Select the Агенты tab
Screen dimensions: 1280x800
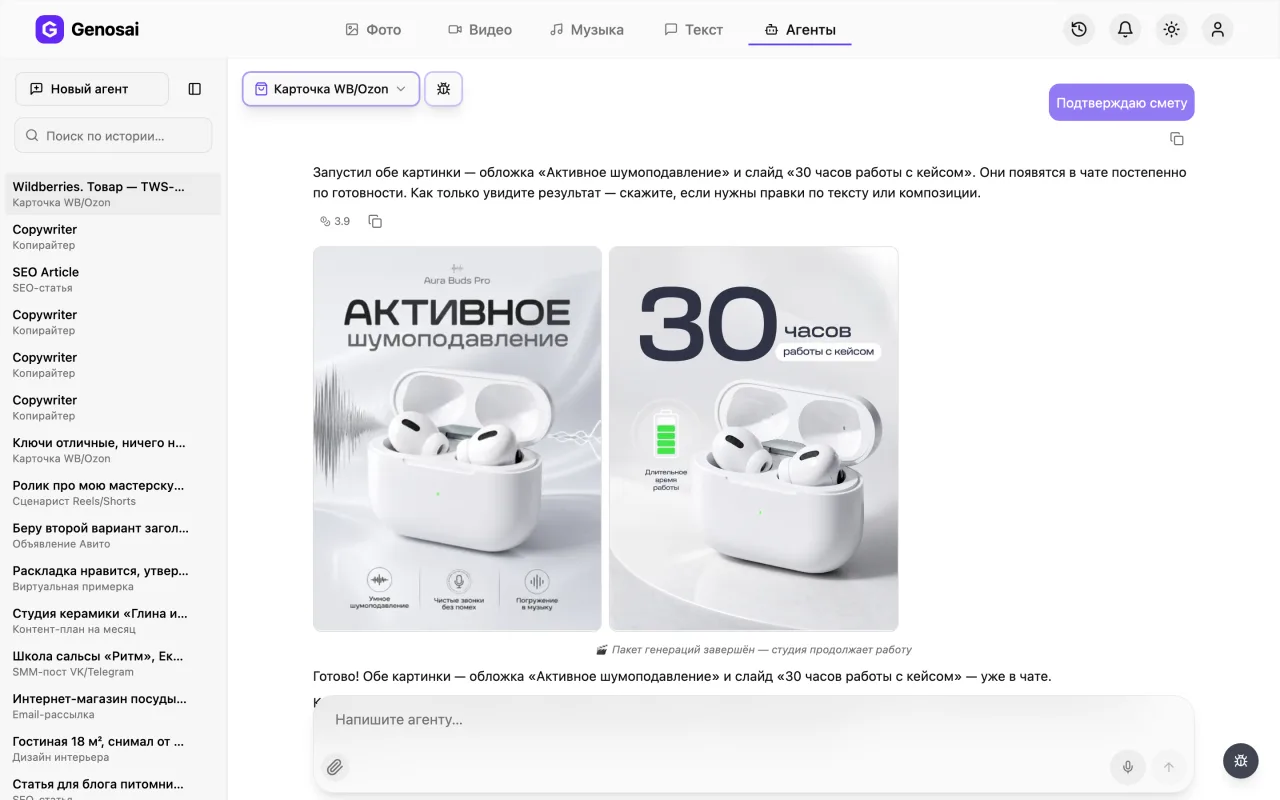800,30
